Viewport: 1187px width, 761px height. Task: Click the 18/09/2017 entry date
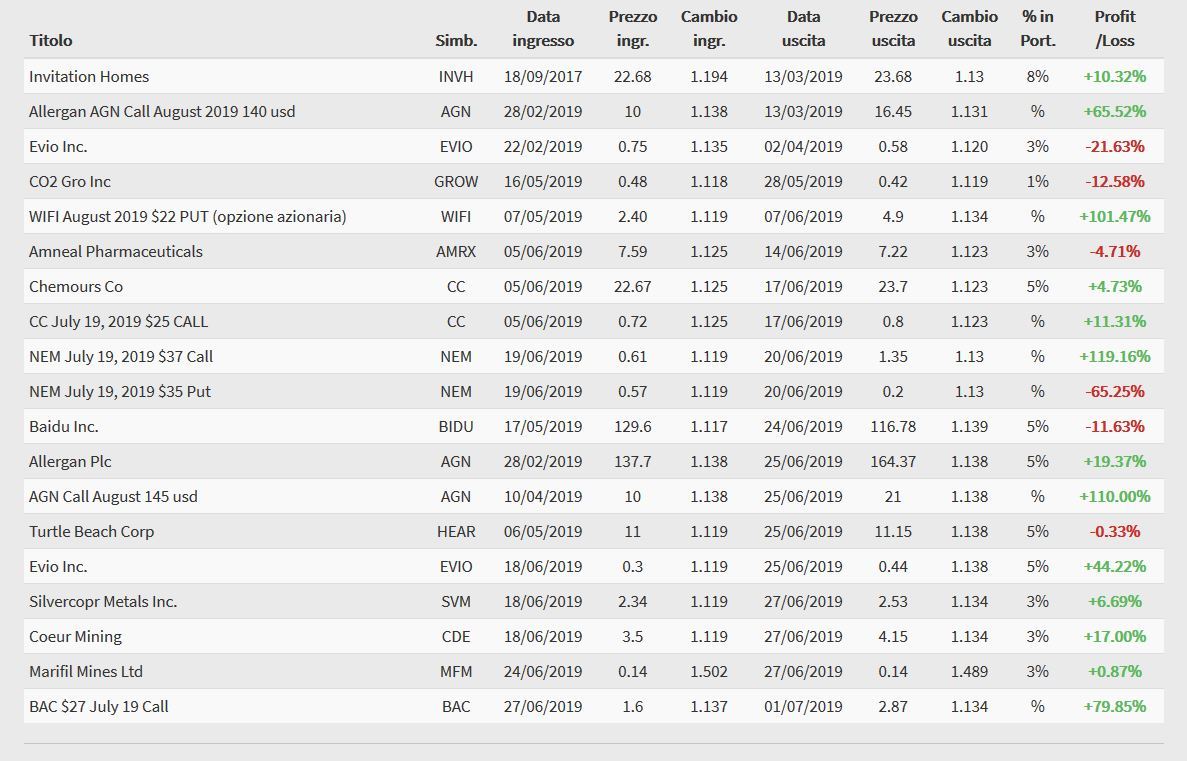543,76
